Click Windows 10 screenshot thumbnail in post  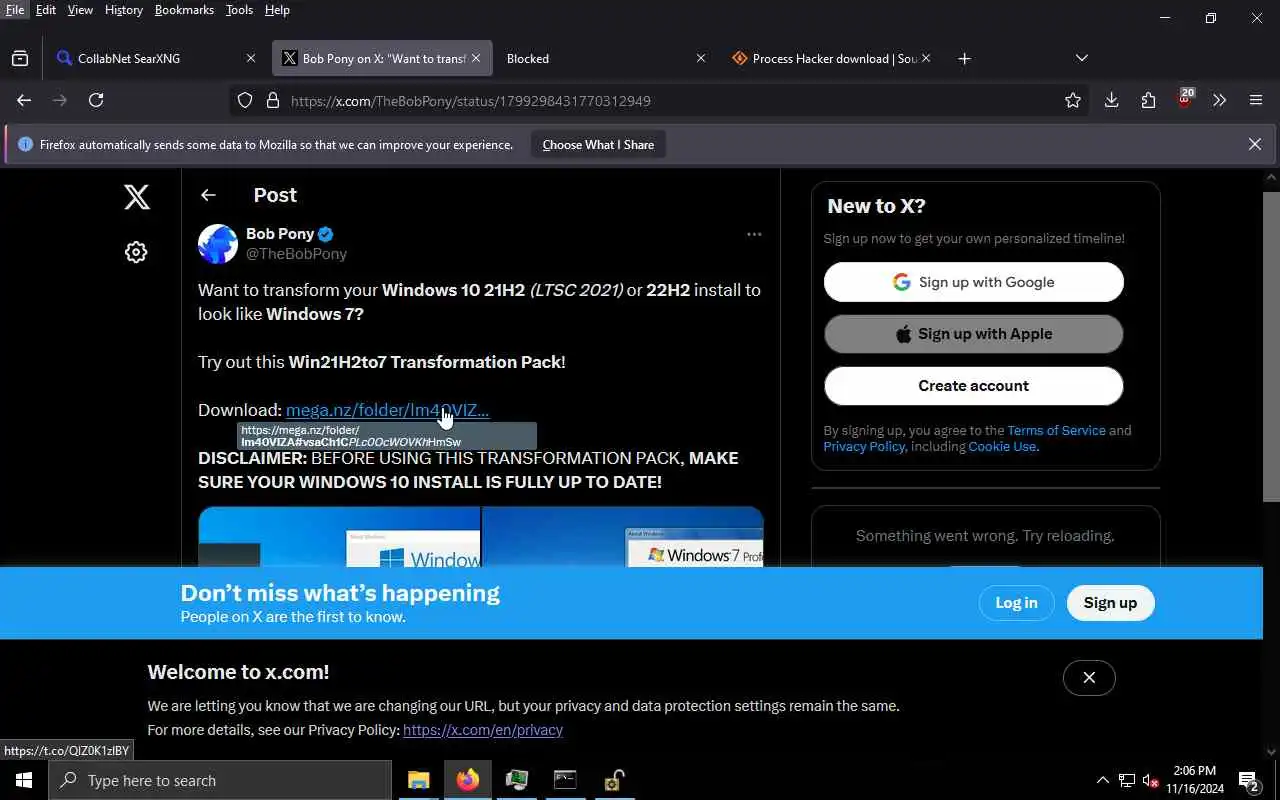339,537
